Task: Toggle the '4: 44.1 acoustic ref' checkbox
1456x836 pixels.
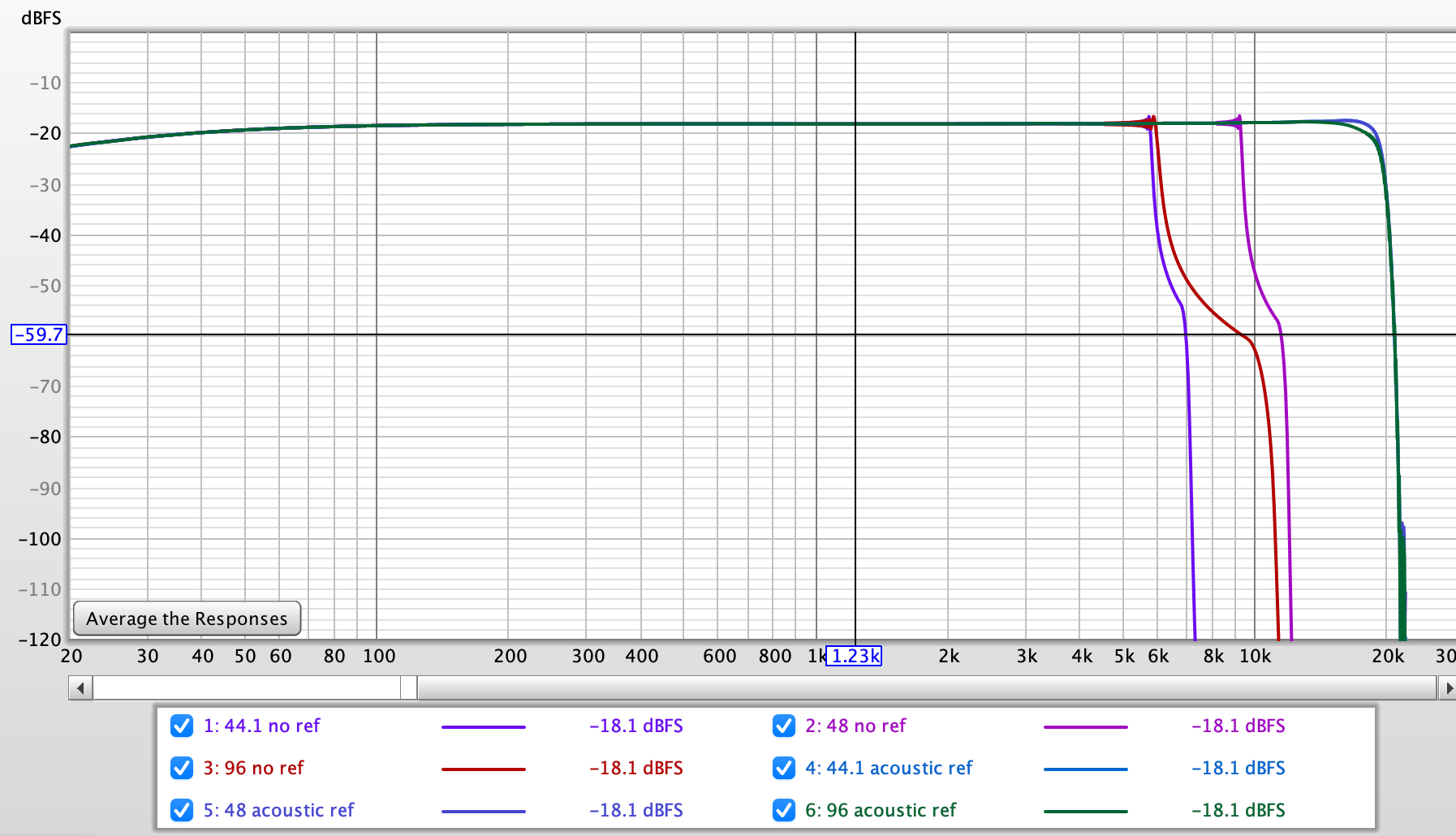Action: pos(784,768)
